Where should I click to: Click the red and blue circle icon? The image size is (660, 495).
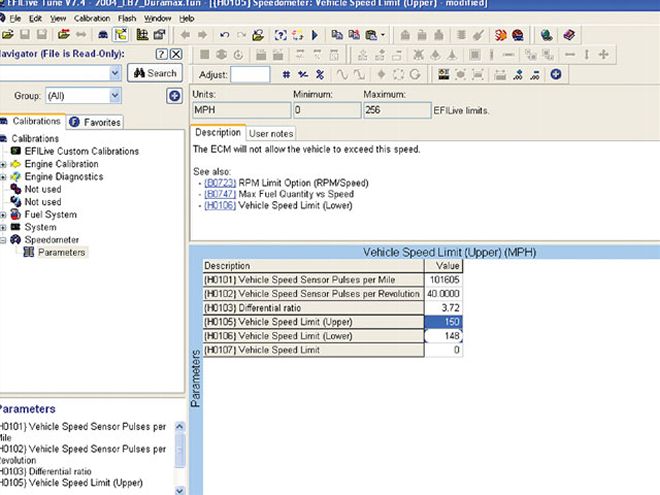(518, 35)
